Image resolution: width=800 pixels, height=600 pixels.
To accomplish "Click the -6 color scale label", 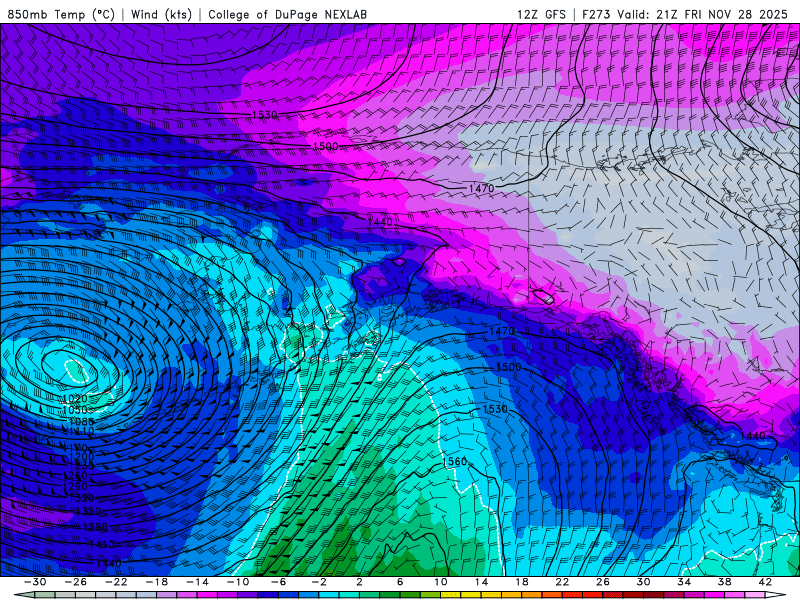I will click(x=278, y=582).
